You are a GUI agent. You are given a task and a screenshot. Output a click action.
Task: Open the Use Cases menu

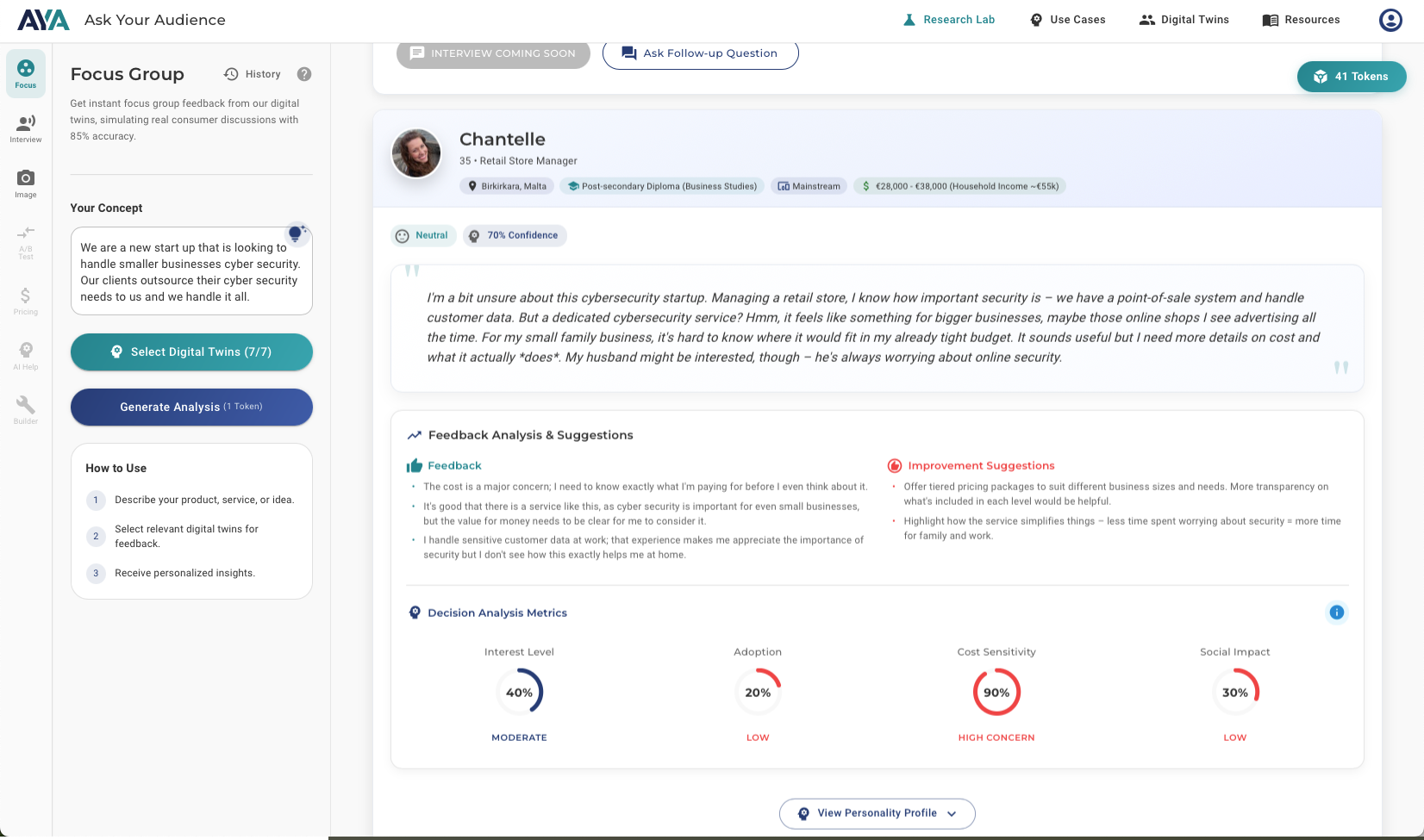click(1067, 20)
